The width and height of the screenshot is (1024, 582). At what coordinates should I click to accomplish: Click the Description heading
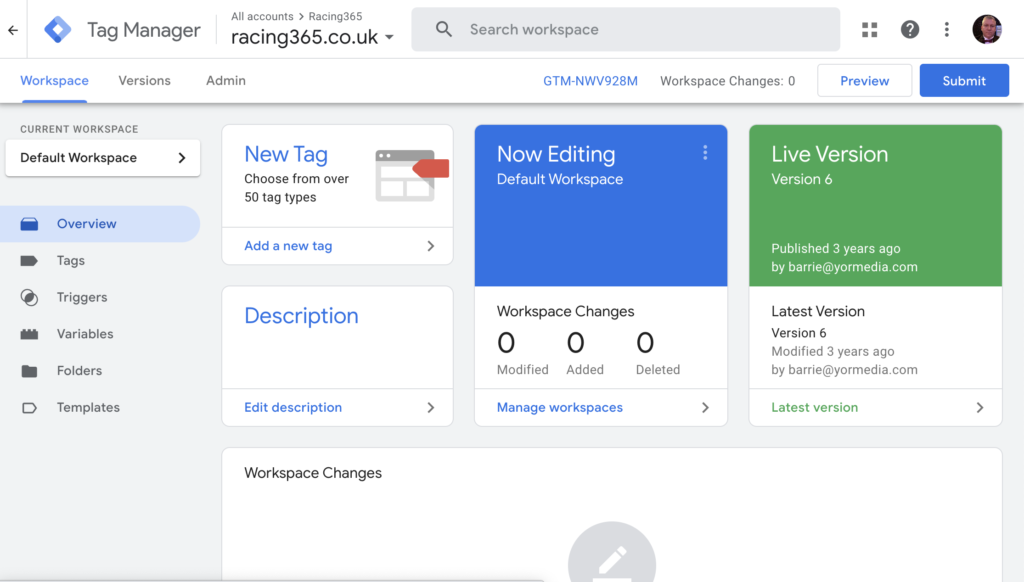(301, 316)
